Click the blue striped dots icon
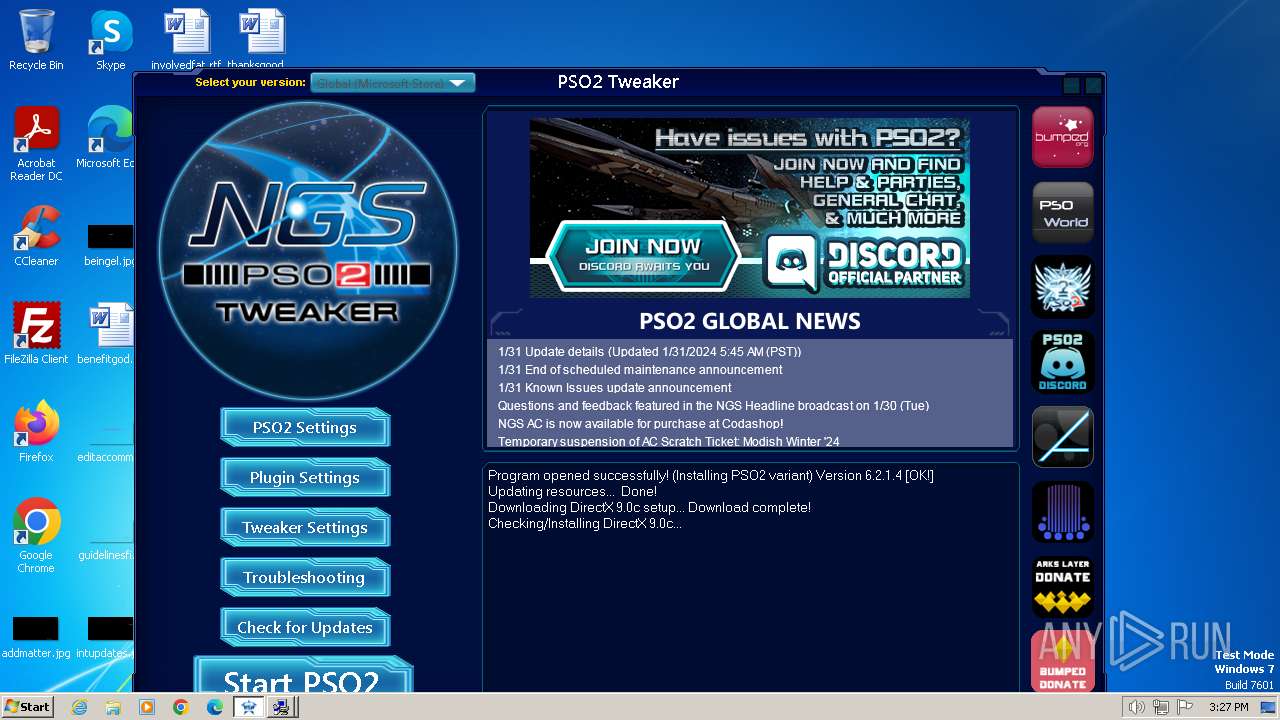1280x720 pixels. click(1062, 512)
